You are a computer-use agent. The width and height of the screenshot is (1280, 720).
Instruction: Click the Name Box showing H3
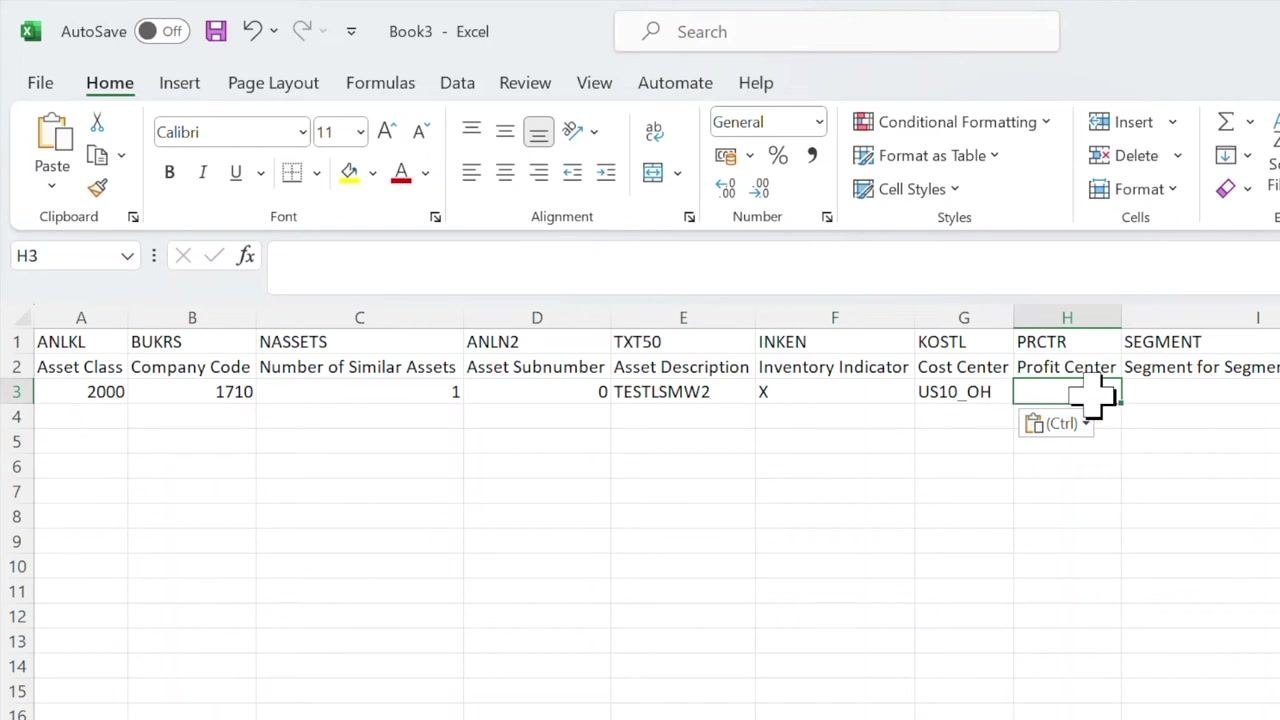pyautogui.click(x=75, y=256)
